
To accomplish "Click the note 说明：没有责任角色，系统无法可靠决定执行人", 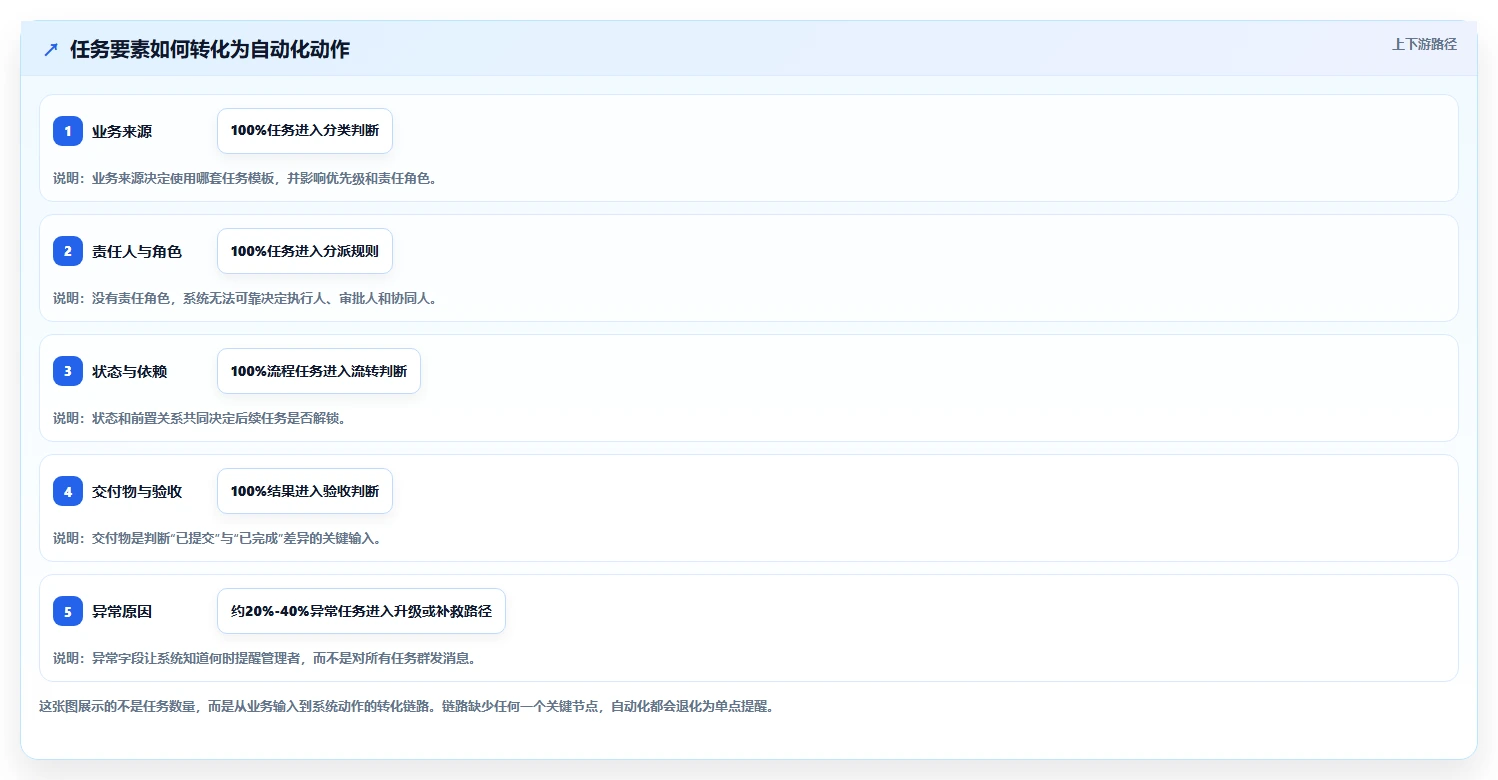I will 245,298.
